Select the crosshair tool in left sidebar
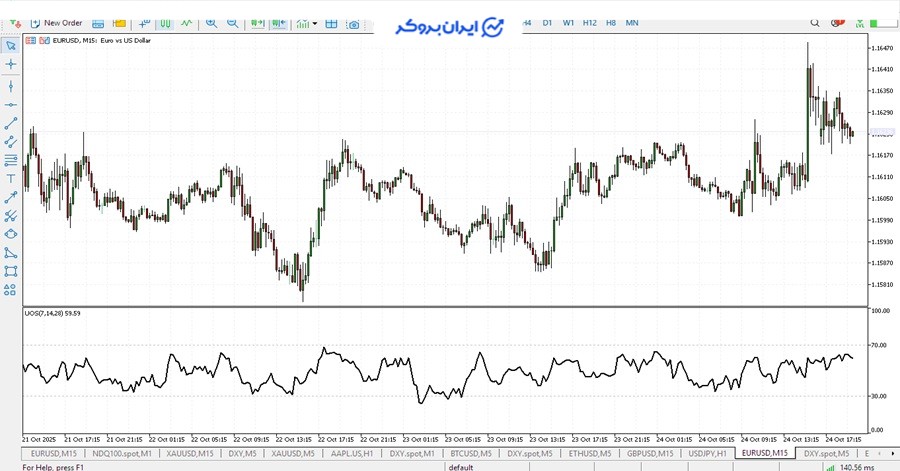The height and width of the screenshot is (471, 900). pyautogui.click(x=11, y=64)
